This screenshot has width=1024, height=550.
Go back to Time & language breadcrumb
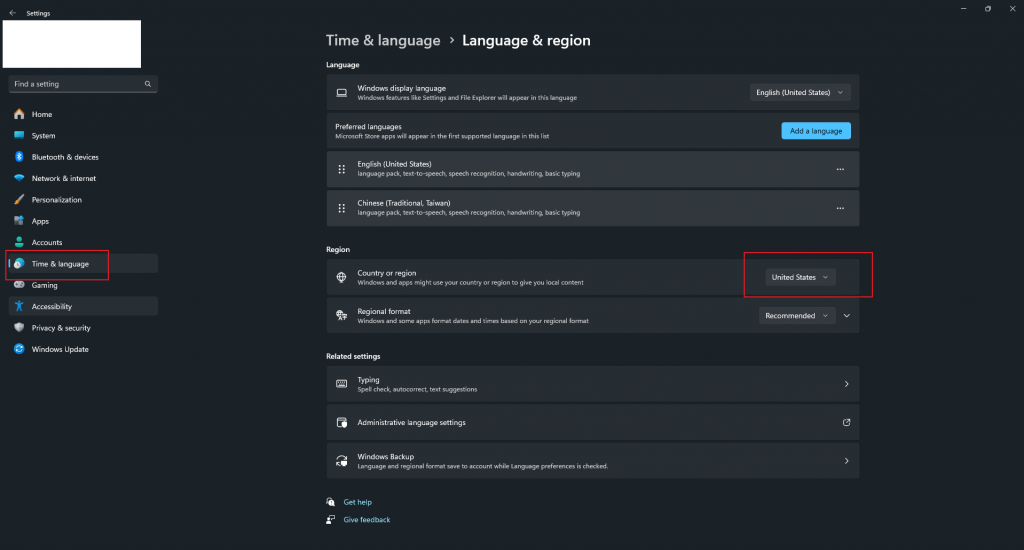383,40
